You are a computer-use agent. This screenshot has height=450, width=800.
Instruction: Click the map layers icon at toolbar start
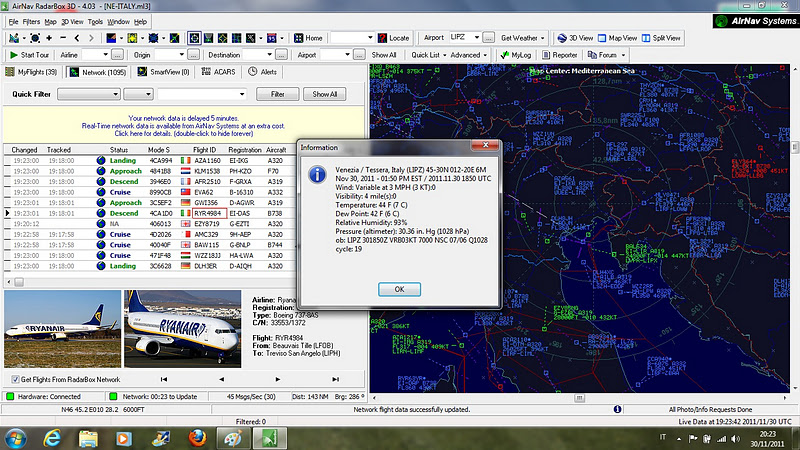14,38
